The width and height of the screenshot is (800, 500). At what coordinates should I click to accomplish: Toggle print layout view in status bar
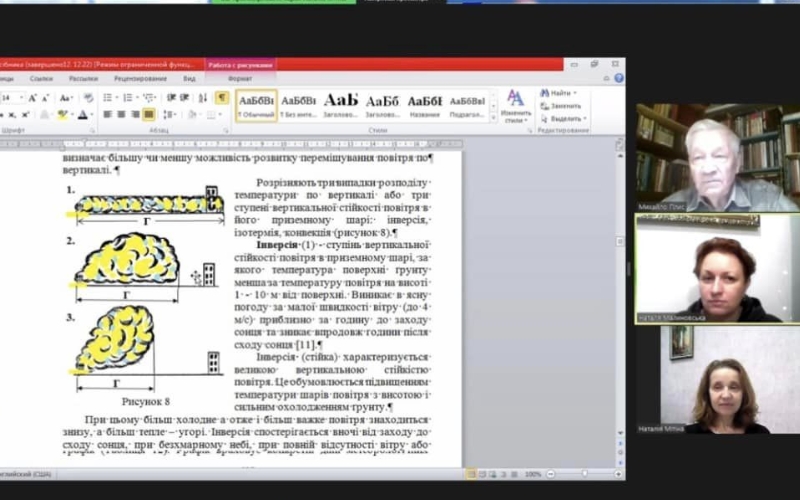click(x=473, y=474)
